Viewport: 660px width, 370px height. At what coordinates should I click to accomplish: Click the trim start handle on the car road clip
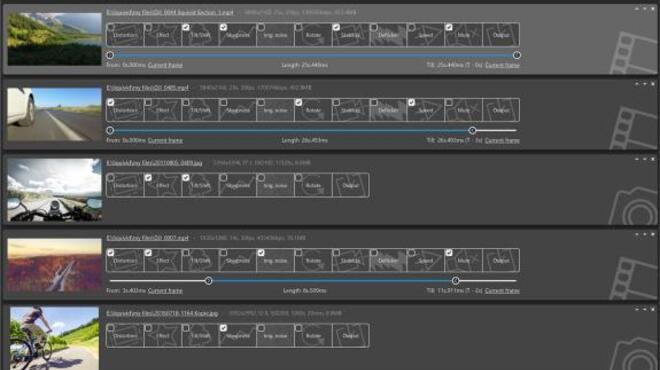110,130
